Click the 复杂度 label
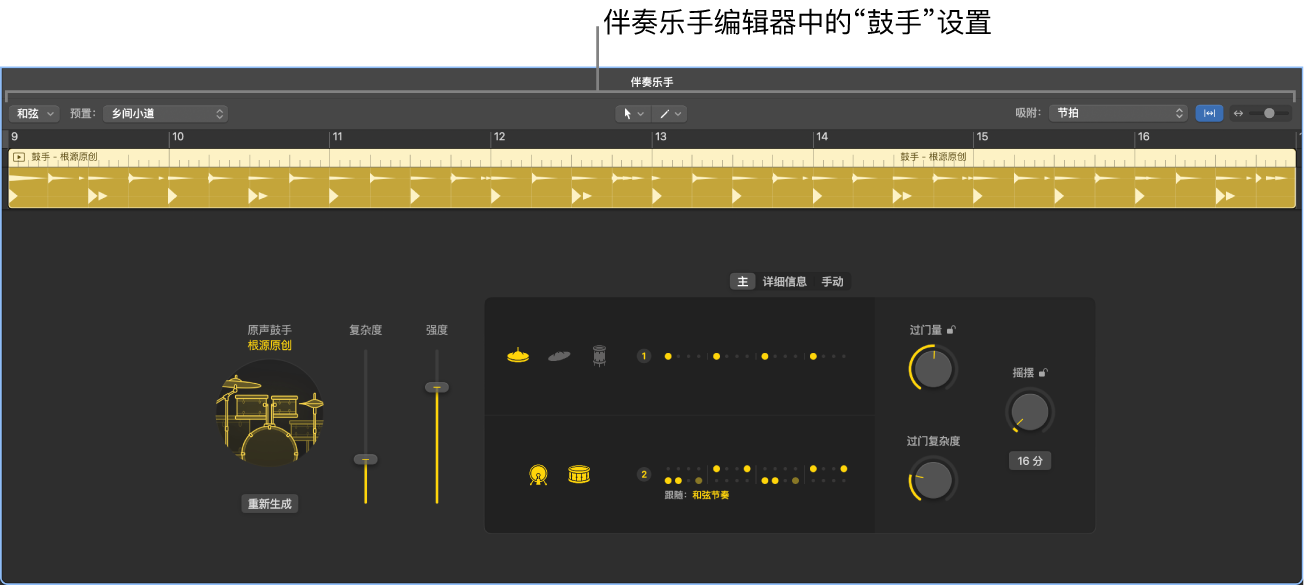 [x=365, y=329]
